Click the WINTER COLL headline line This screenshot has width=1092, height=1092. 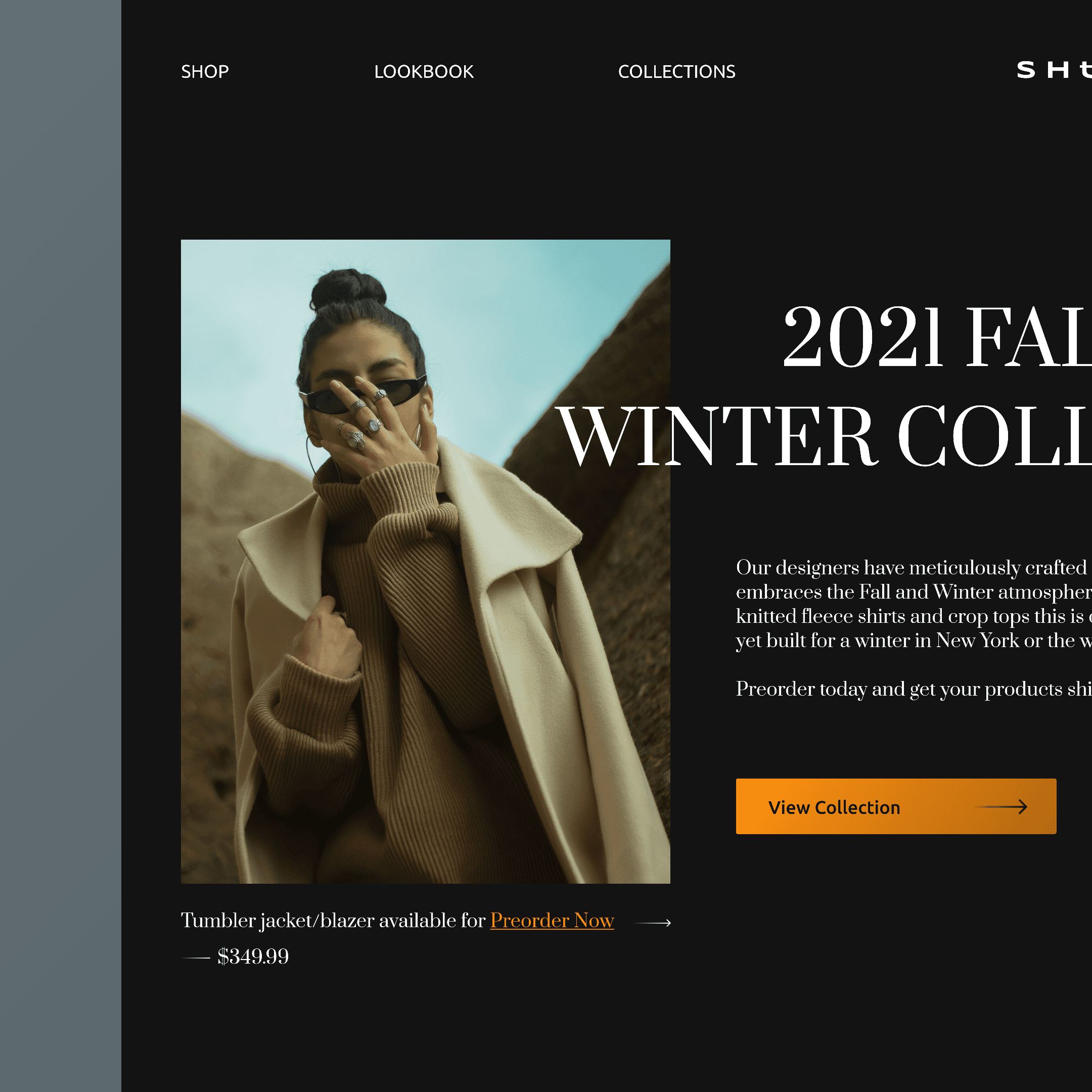[x=824, y=436]
